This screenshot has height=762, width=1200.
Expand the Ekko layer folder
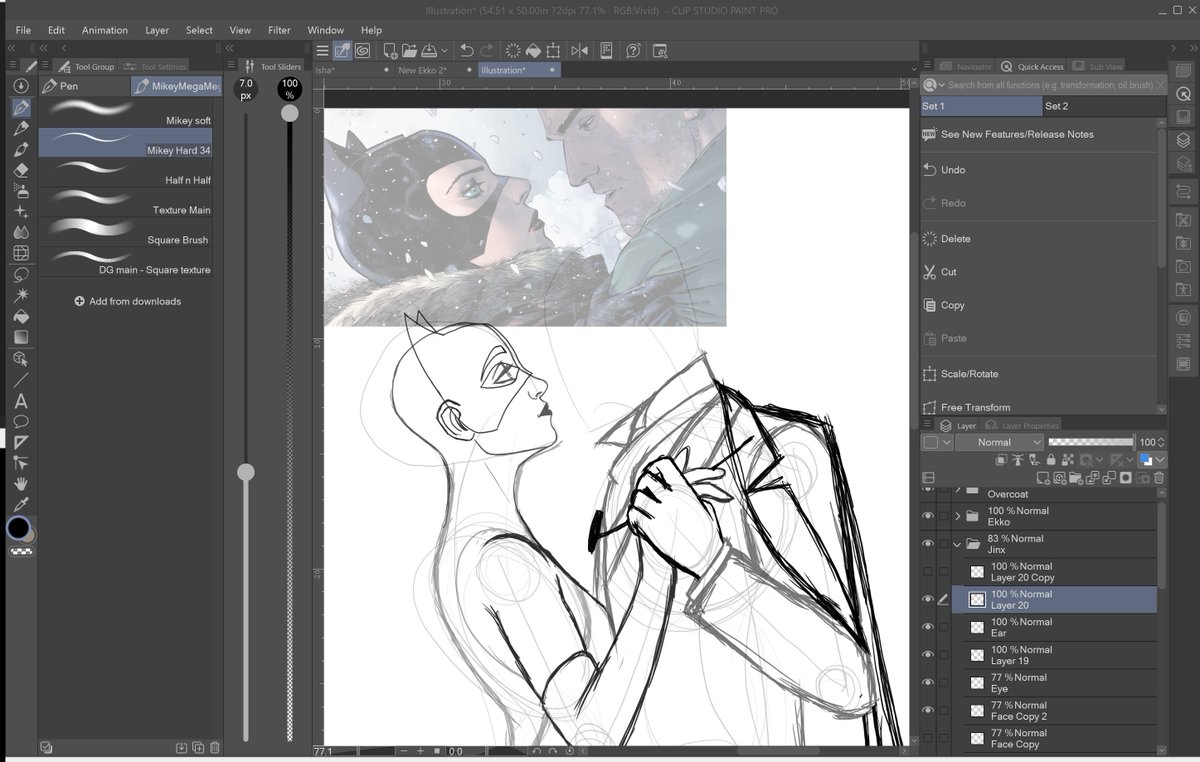click(959, 516)
